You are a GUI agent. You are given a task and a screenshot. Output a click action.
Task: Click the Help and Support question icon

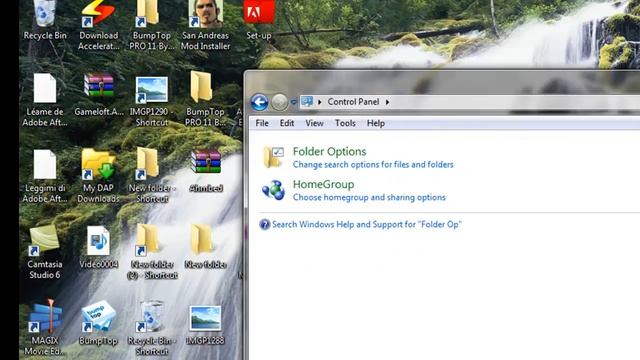(264, 224)
